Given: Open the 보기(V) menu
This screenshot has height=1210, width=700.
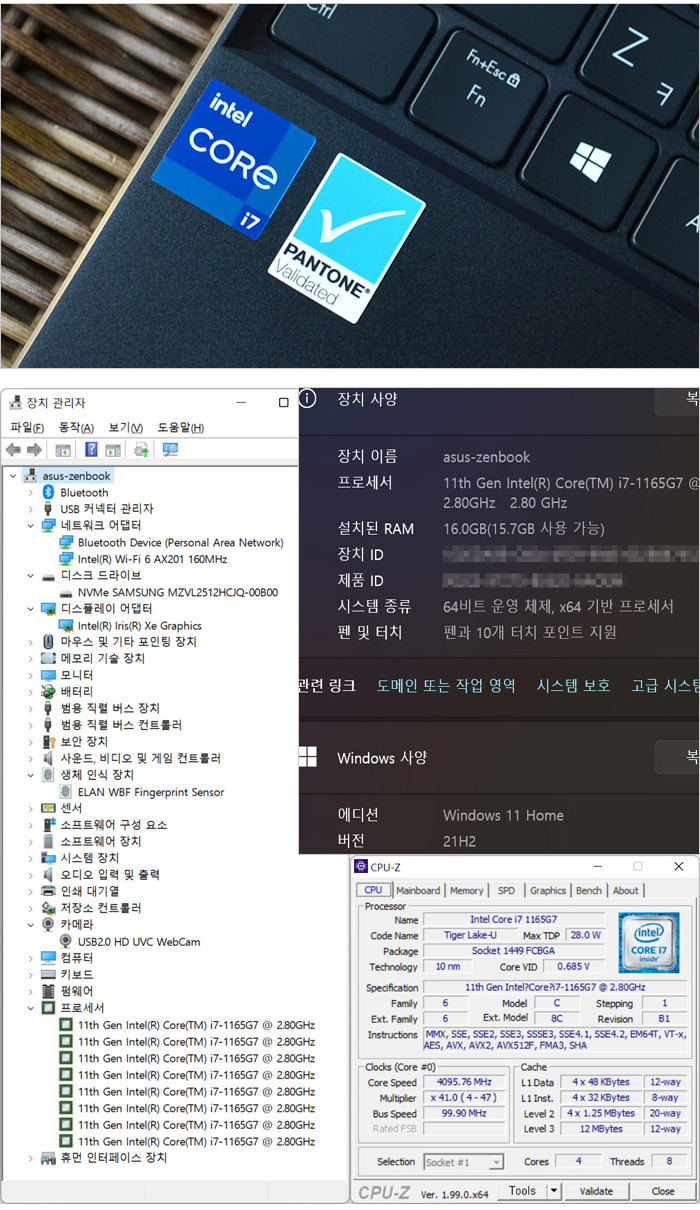Looking at the screenshot, I should (125, 428).
